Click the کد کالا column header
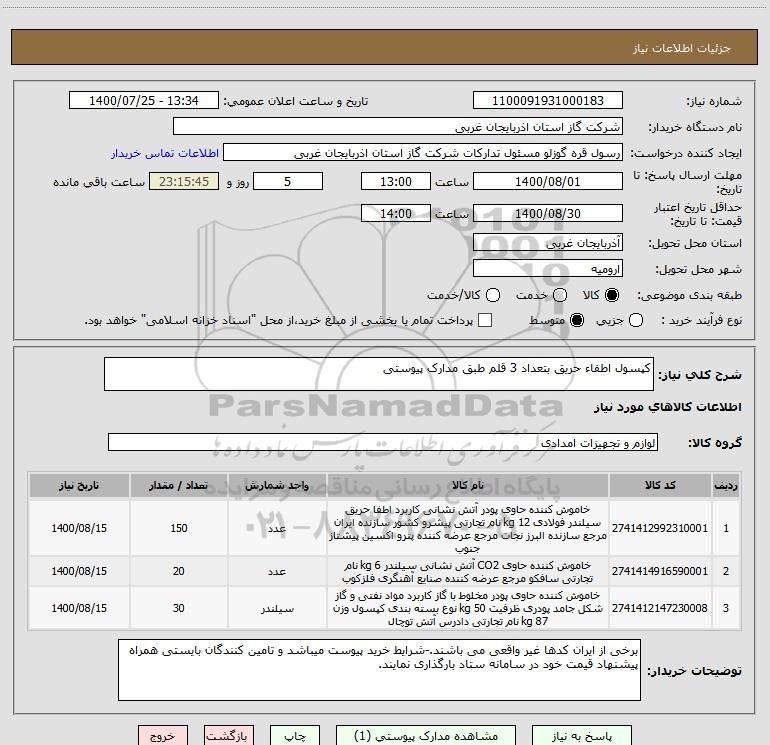The image size is (770, 745). tap(660, 486)
